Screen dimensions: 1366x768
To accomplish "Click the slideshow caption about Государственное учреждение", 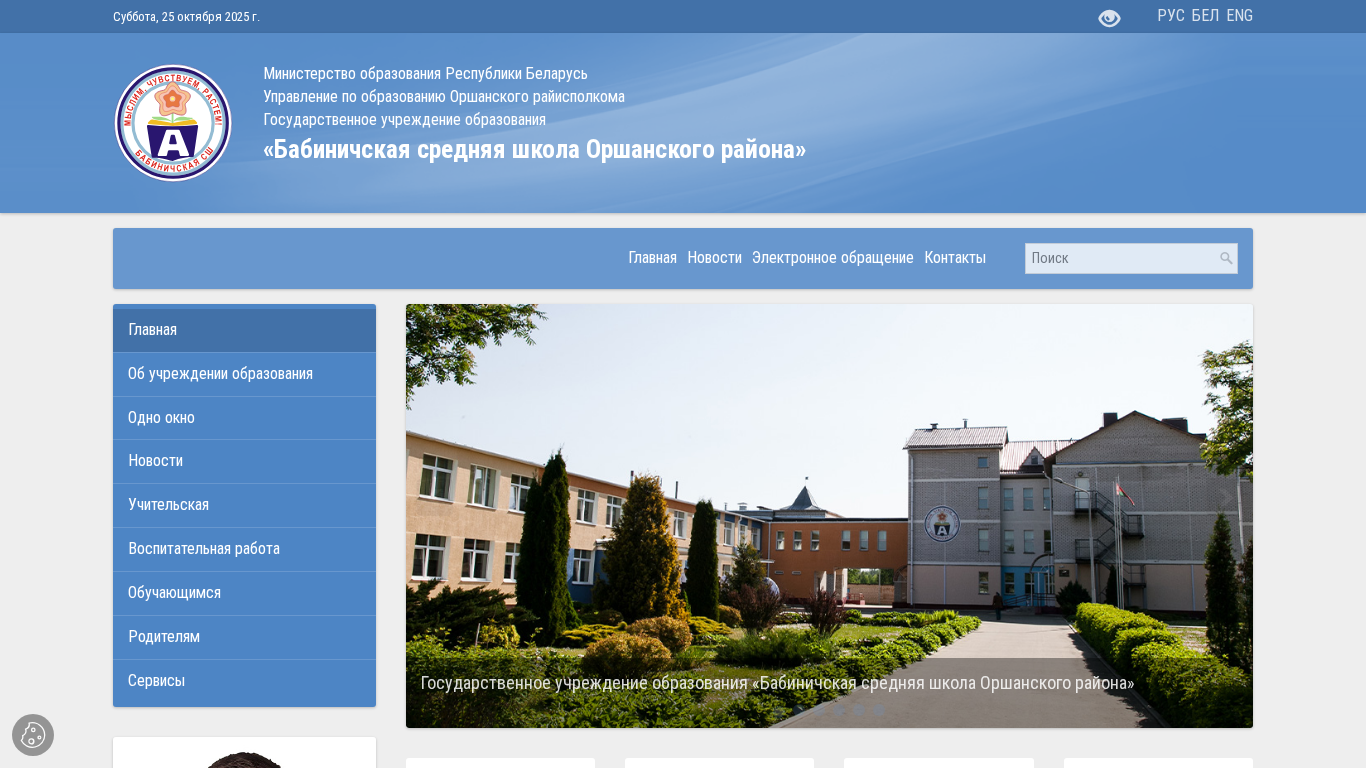I will pyautogui.click(x=777, y=683).
